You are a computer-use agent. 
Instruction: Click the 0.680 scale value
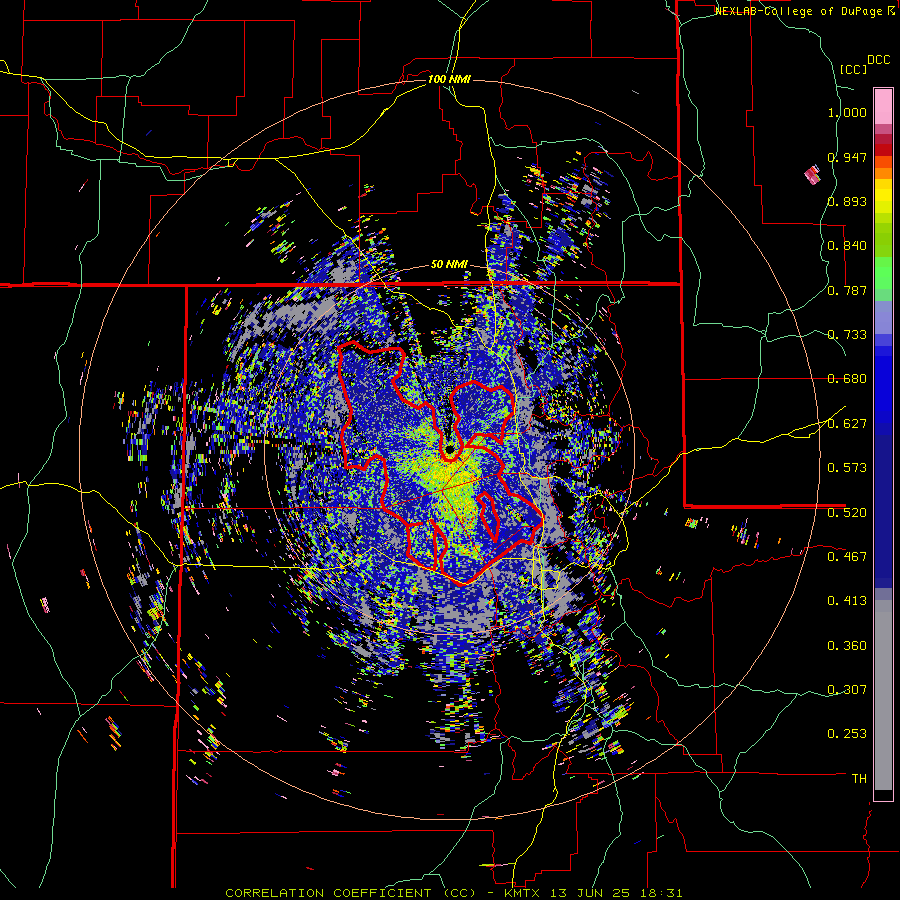click(847, 379)
